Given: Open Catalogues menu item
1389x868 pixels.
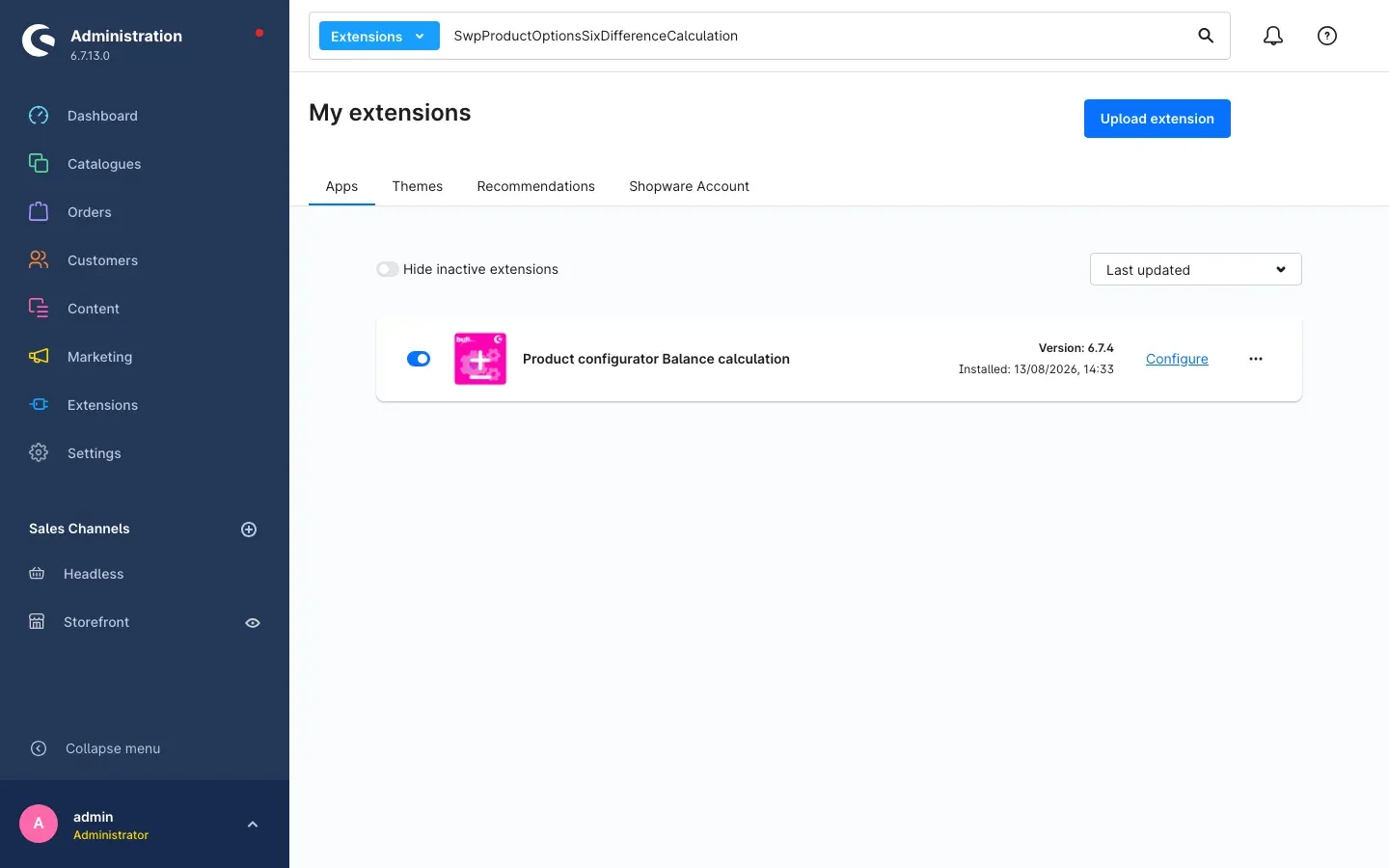Looking at the screenshot, I should click(x=104, y=164).
